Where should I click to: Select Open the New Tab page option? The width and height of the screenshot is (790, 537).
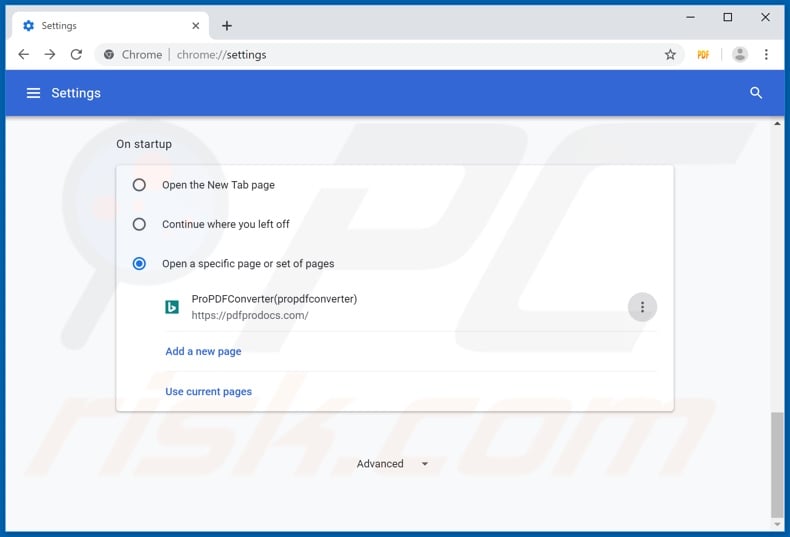(139, 185)
